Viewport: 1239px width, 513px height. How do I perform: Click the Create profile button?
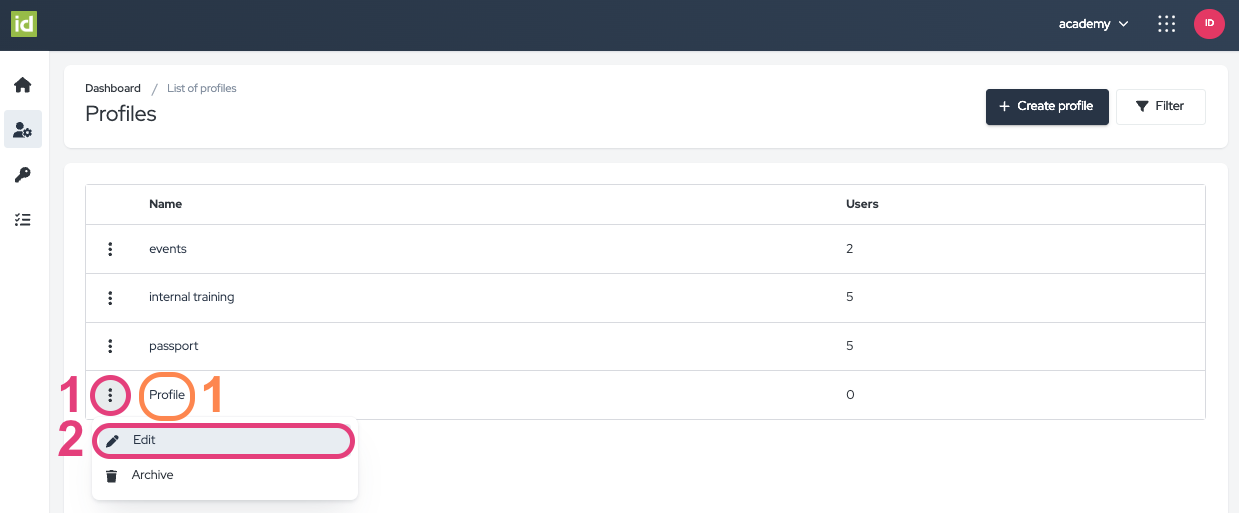[x=1046, y=106]
